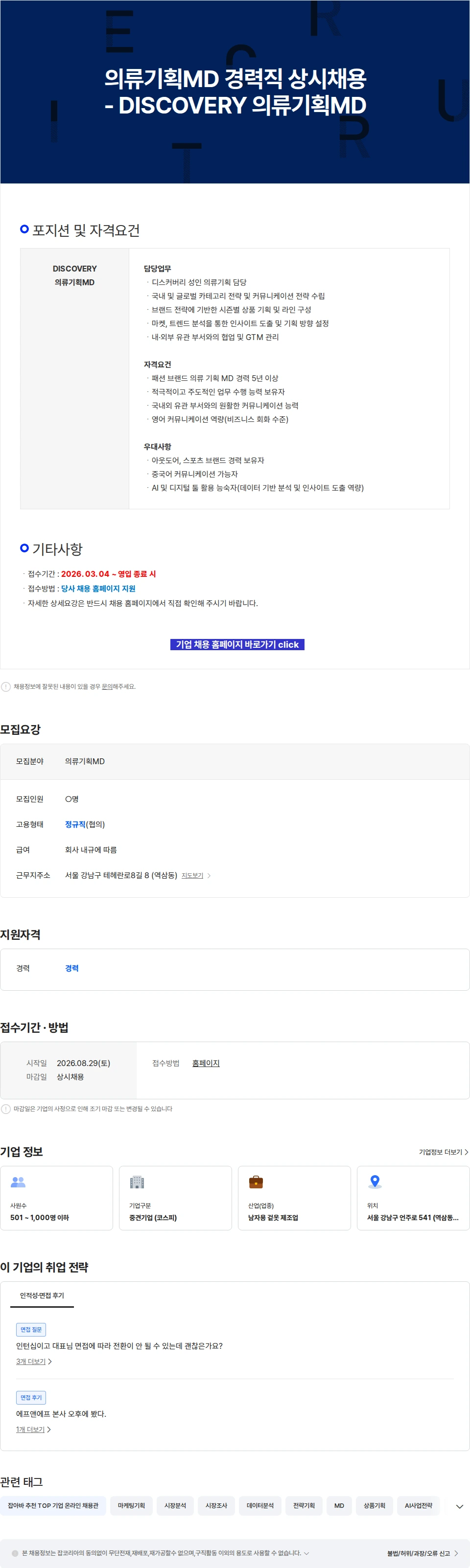The width and height of the screenshot is (470, 1568).
Task: Click the 면접 후기 badge
Action: [x=31, y=1398]
